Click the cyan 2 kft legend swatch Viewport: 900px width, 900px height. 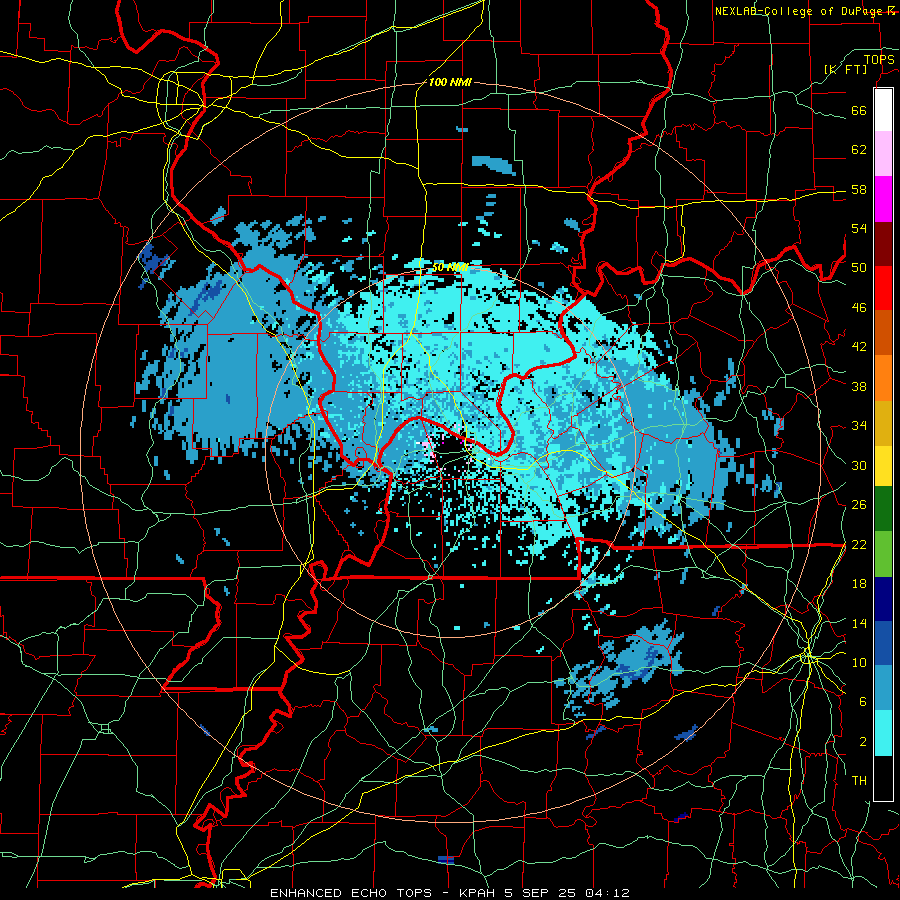pyautogui.click(x=883, y=733)
